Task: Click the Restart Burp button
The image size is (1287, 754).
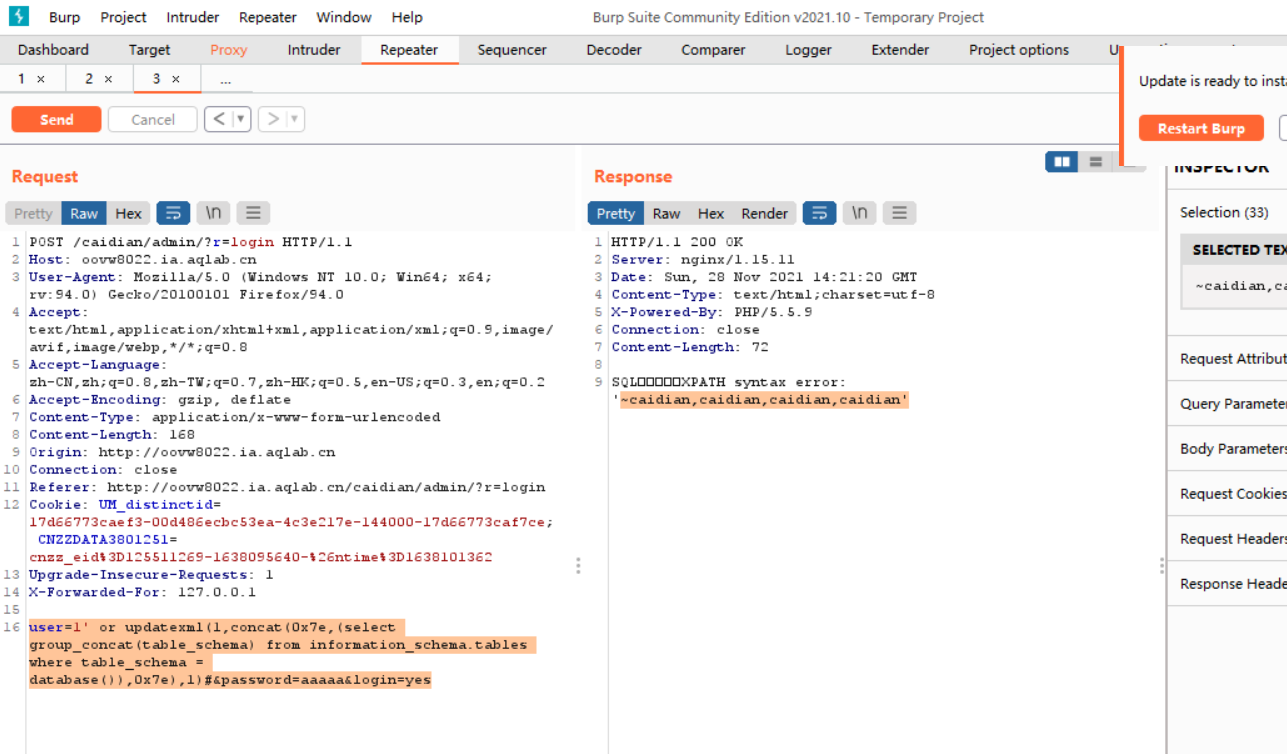Action: click(1201, 128)
